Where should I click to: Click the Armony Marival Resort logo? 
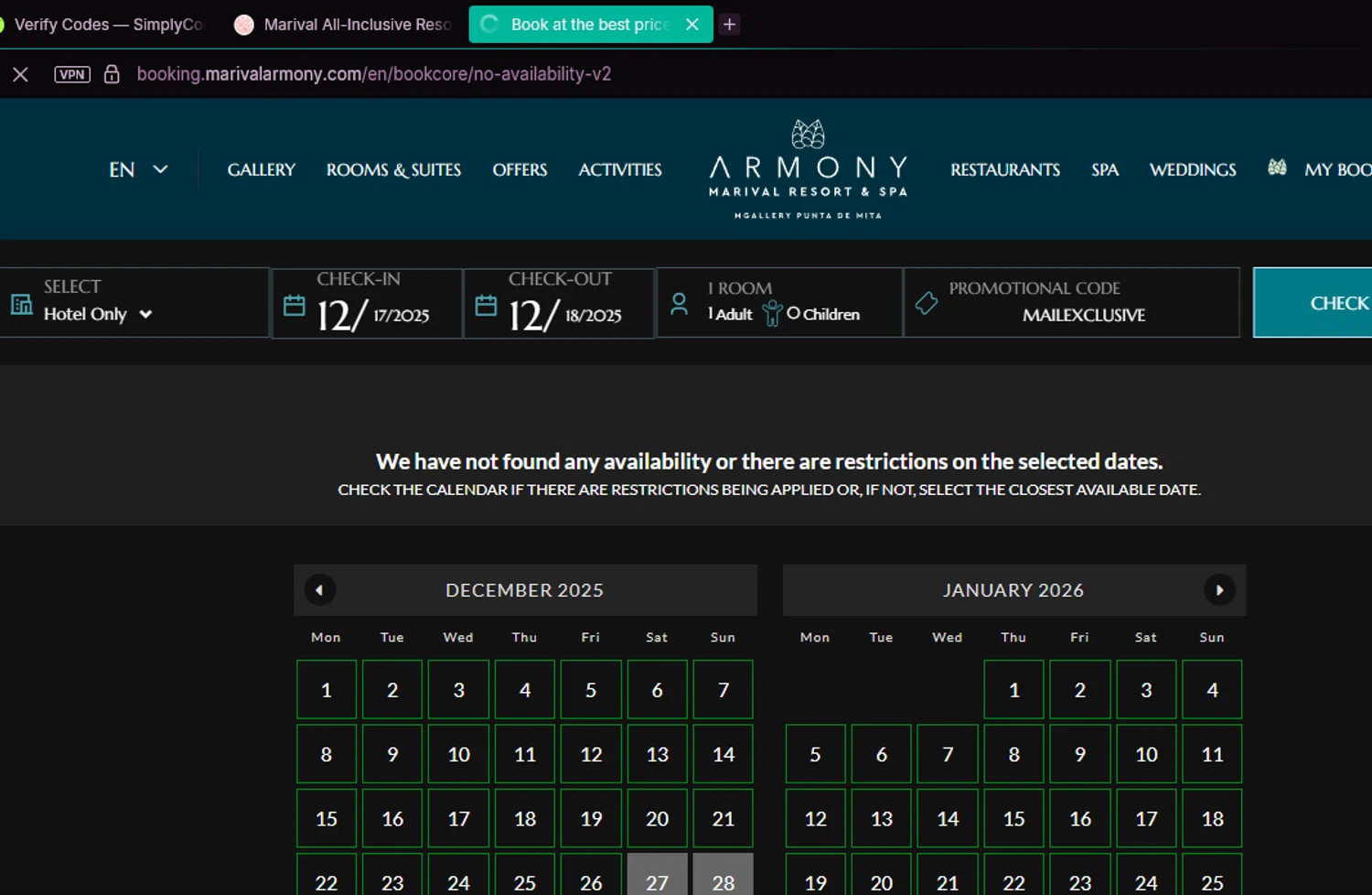809,169
